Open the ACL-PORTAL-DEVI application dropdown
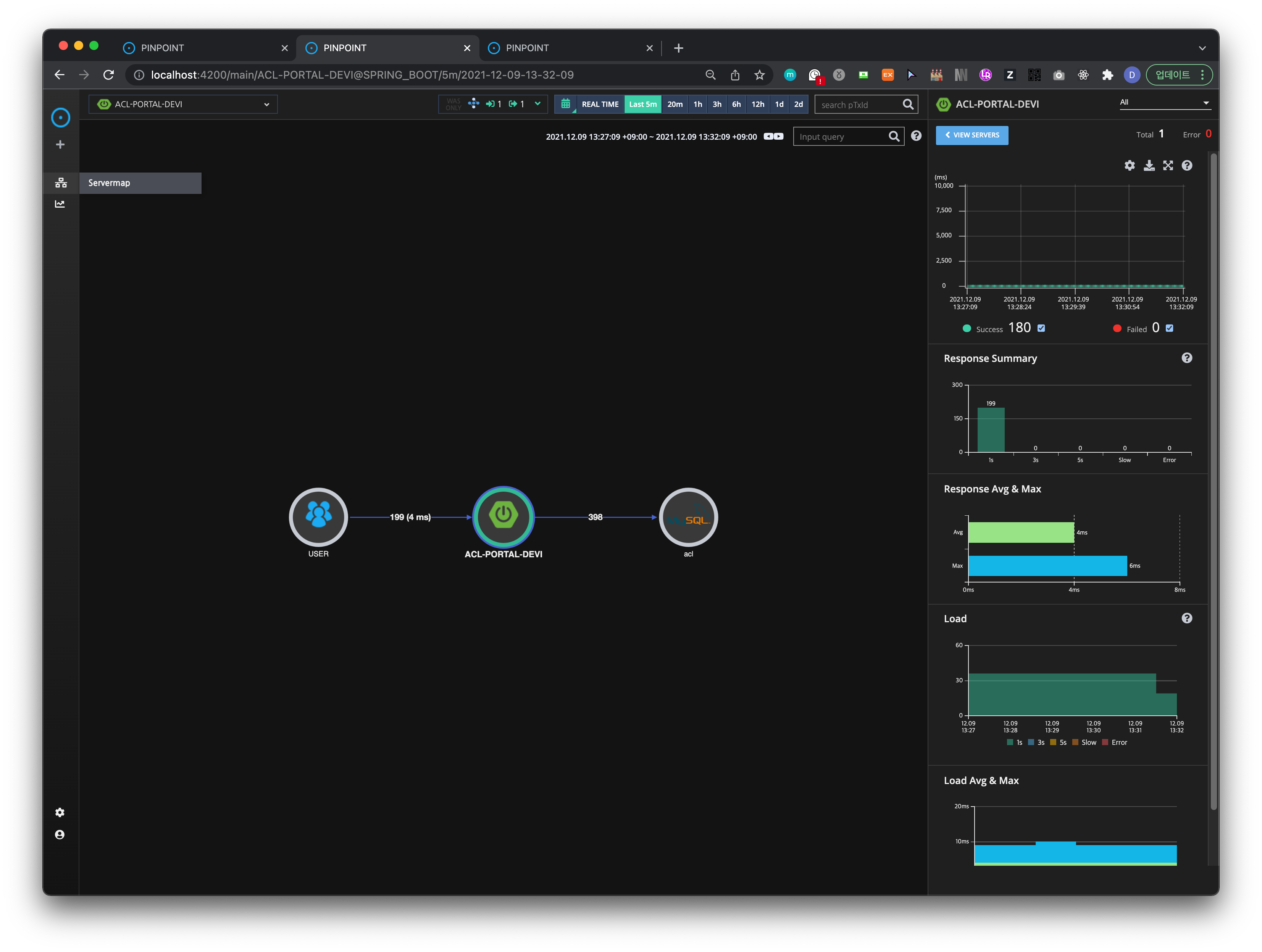1262x952 pixels. click(x=182, y=104)
